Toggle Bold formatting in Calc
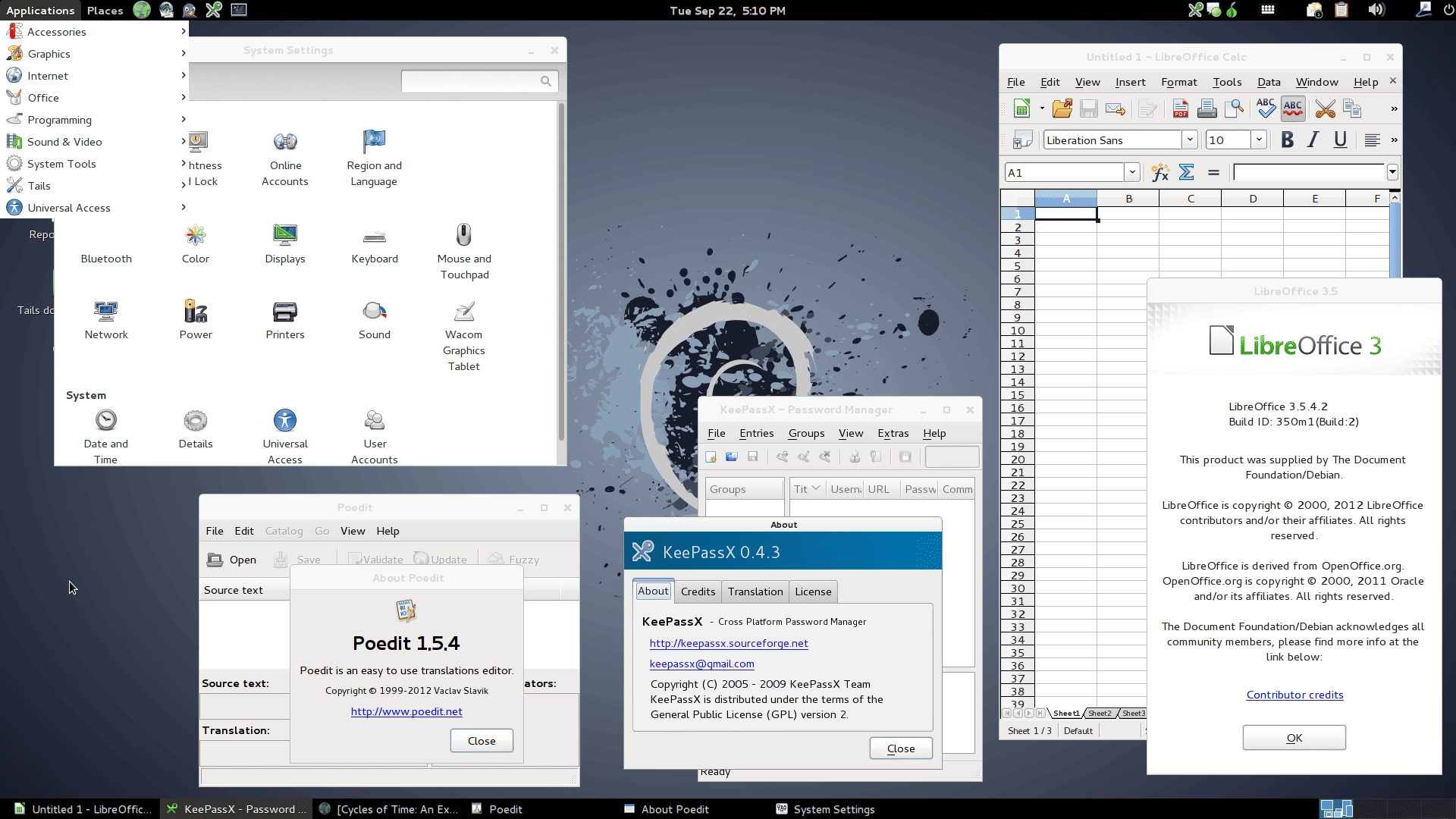 pos(1287,140)
